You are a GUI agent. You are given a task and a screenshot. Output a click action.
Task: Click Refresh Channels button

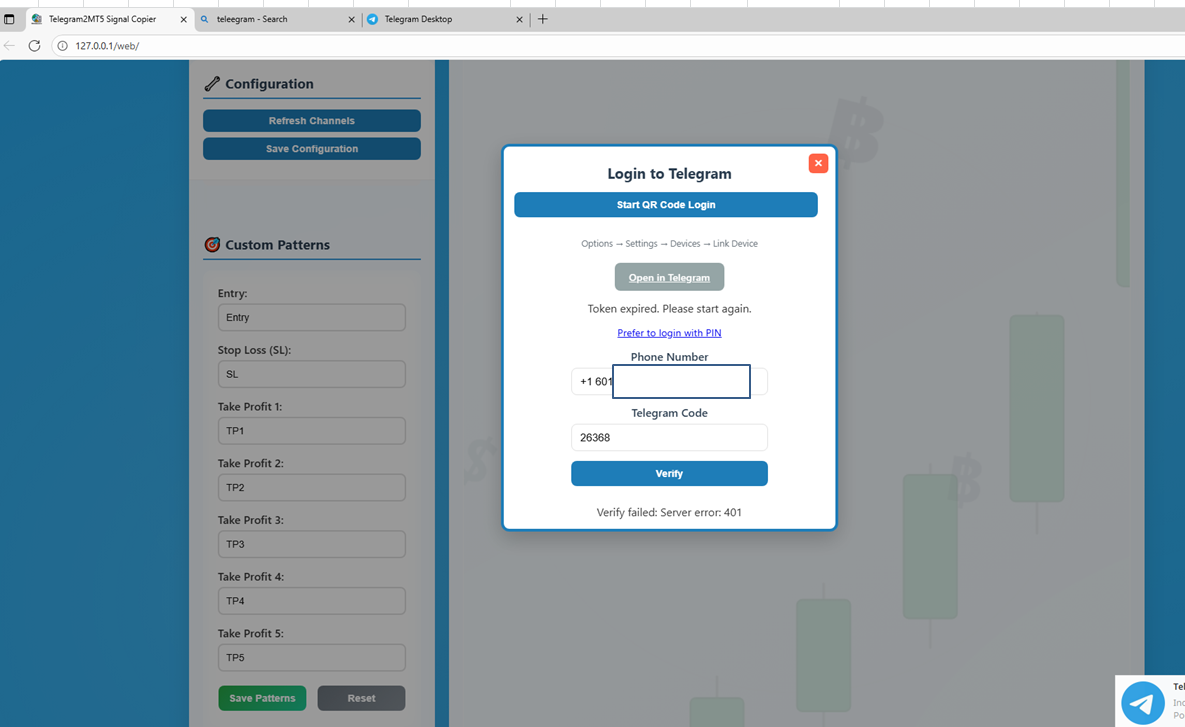pos(311,121)
